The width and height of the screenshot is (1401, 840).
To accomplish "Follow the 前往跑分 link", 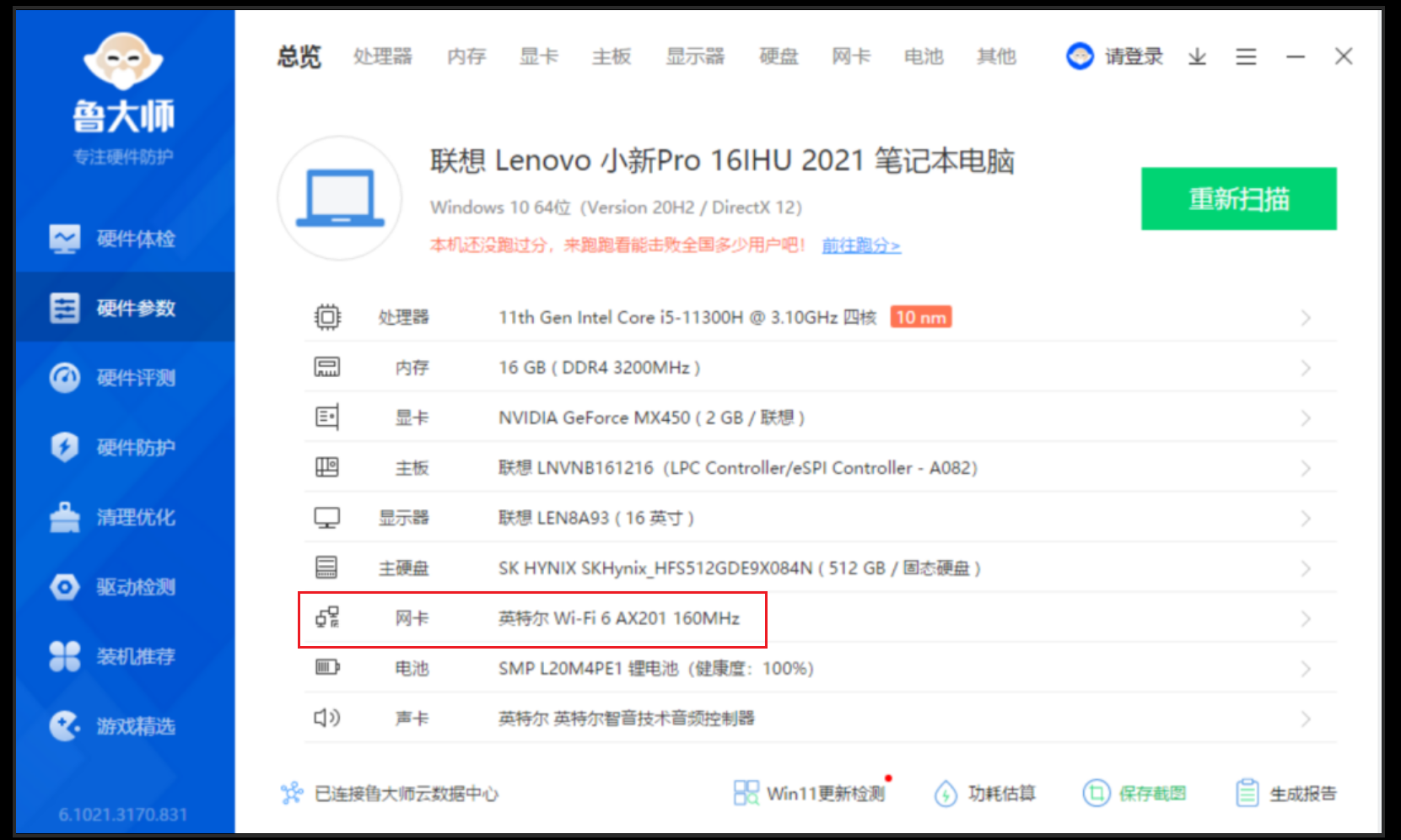I will [x=861, y=245].
